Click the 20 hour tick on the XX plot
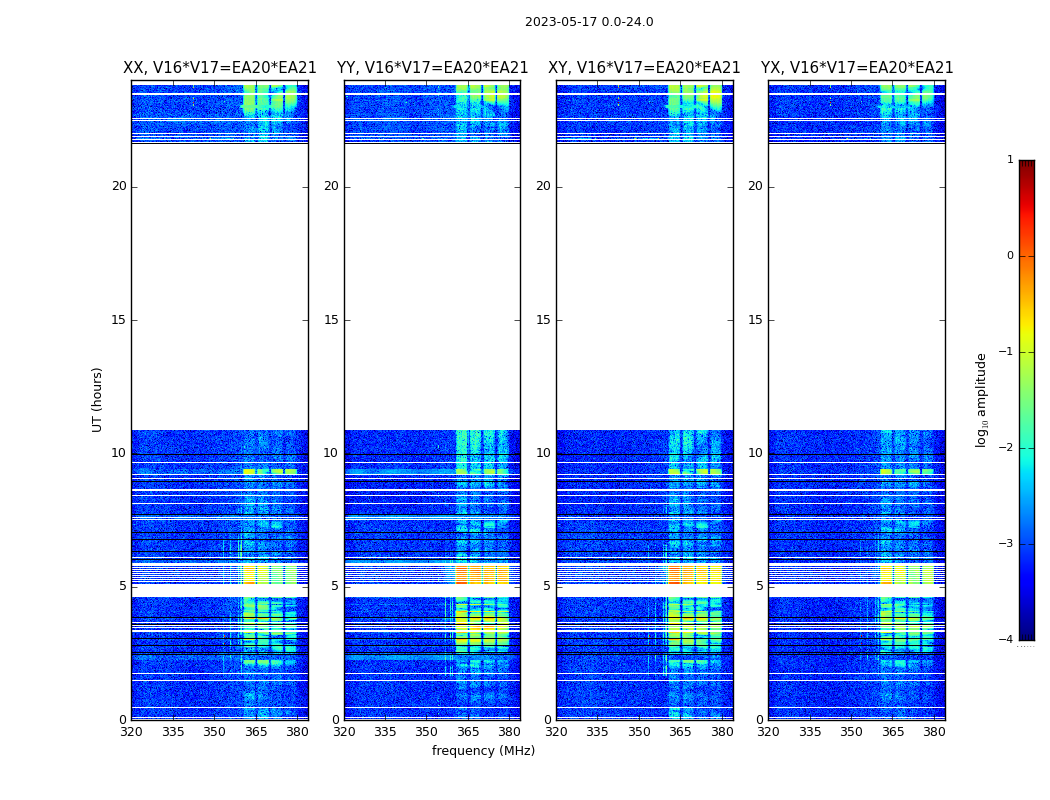Image resolution: width=1050 pixels, height=800 pixels. coord(119,186)
